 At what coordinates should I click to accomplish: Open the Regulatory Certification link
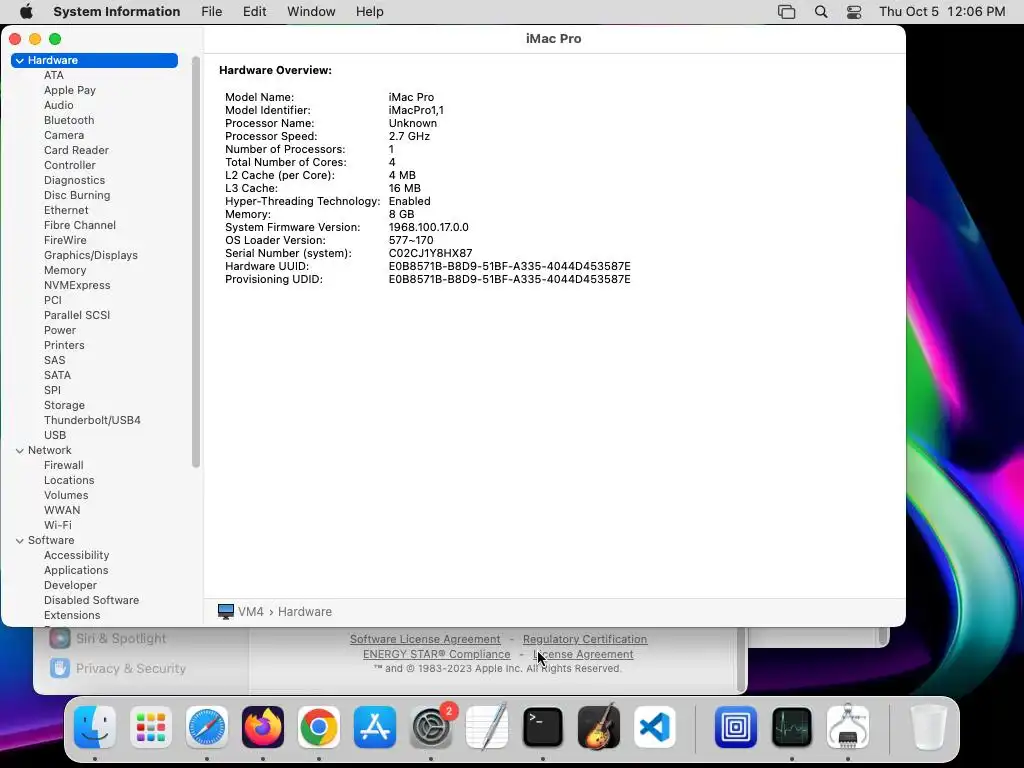tap(584, 639)
